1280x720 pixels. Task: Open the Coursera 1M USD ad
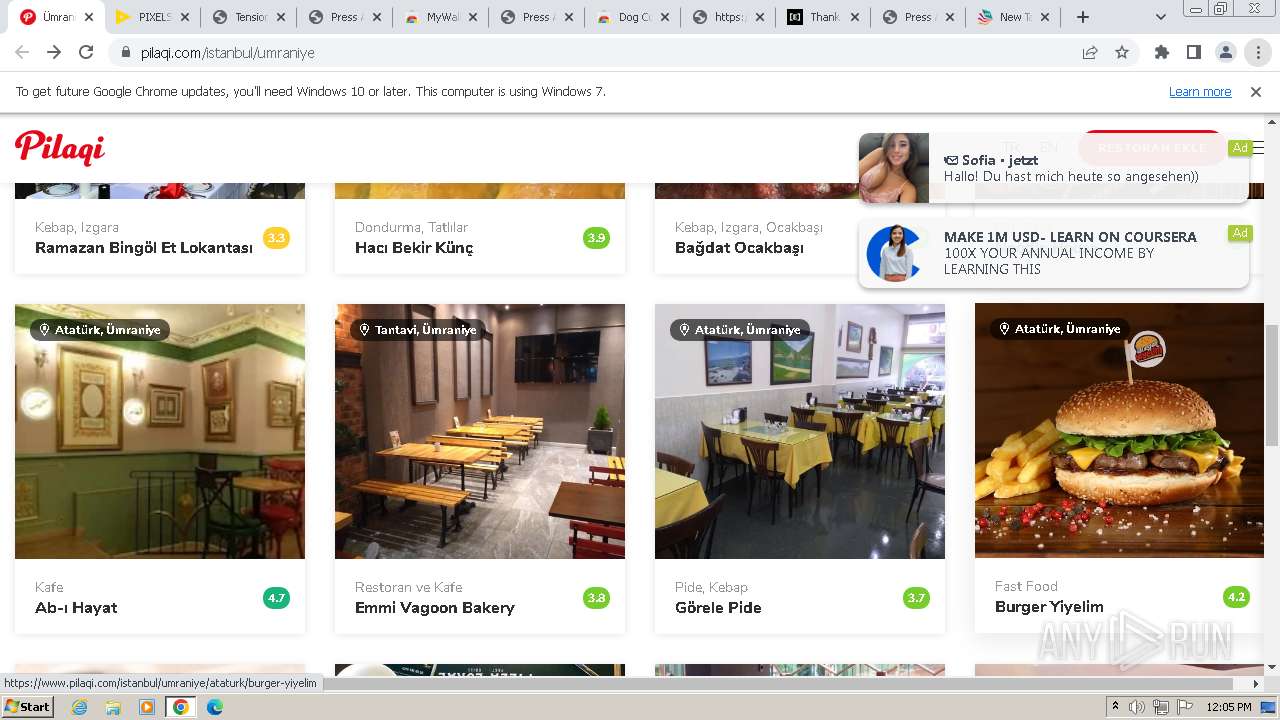(1054, 253)
